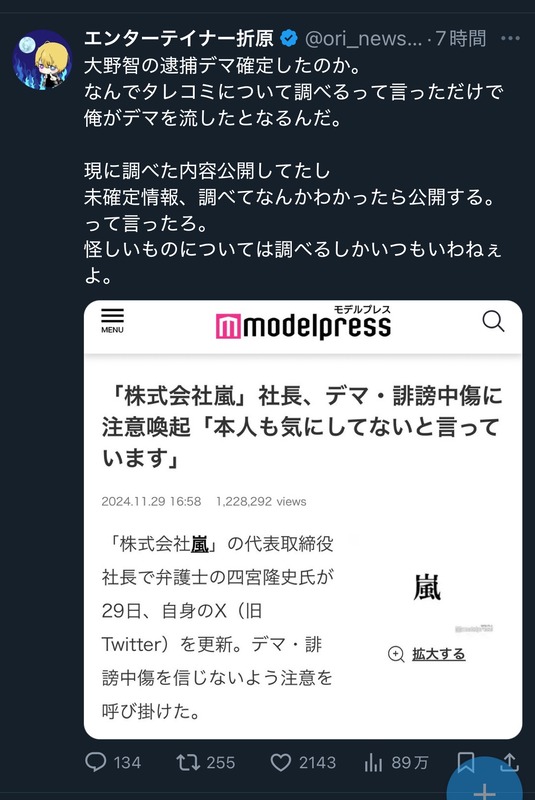Image resolution: width=535 pixels, height=800 pixels.
Task: Open the @ori_news handle link
Action: point(364,39)
